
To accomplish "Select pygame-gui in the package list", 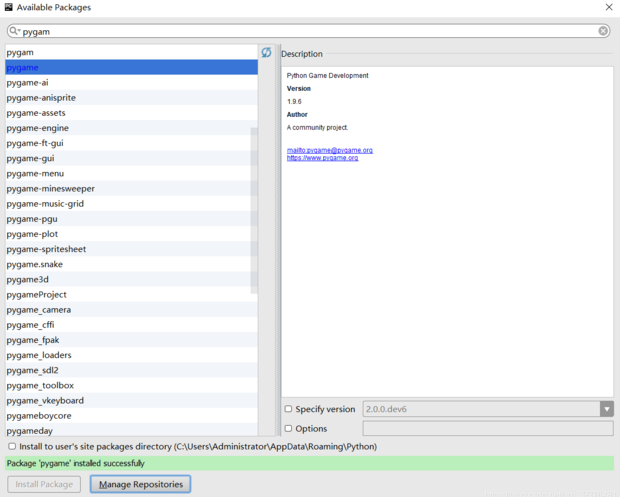I will pyautogui.click(x=30, y=158).
